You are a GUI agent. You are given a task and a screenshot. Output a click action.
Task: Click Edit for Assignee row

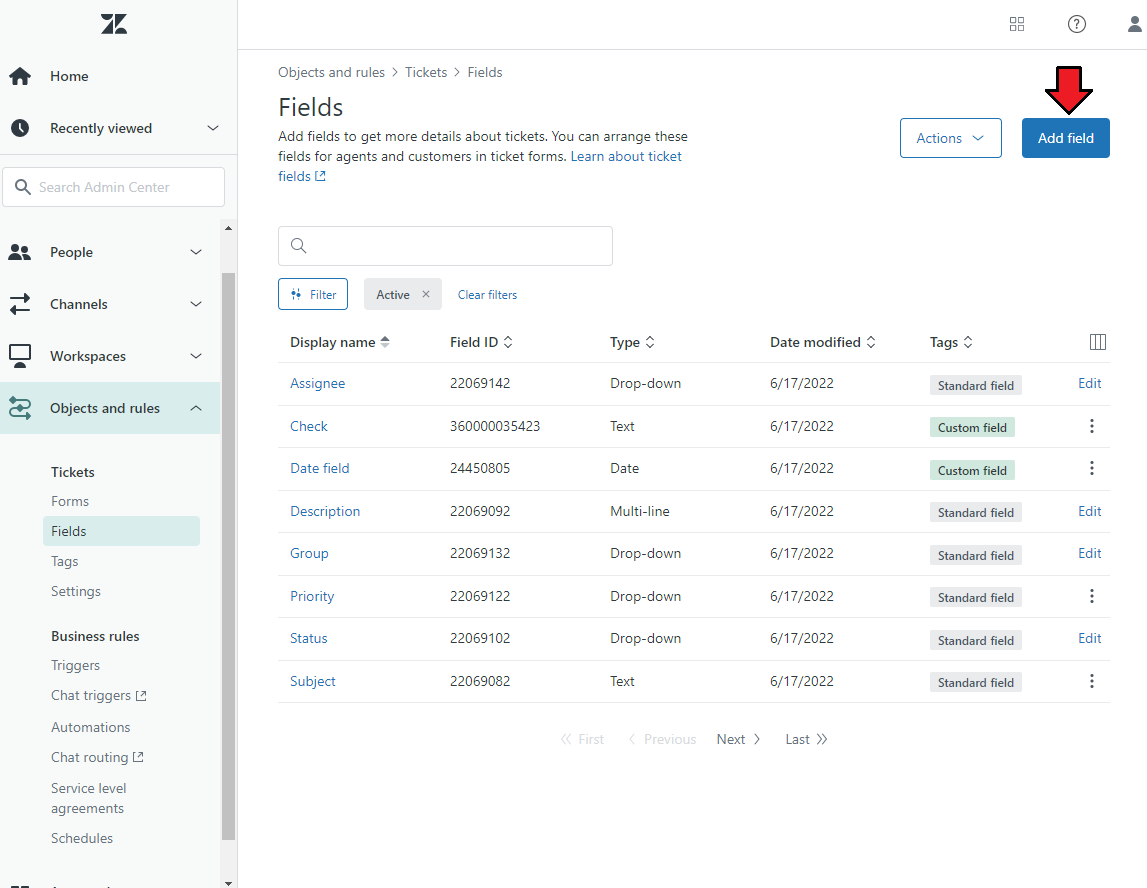1089,383
